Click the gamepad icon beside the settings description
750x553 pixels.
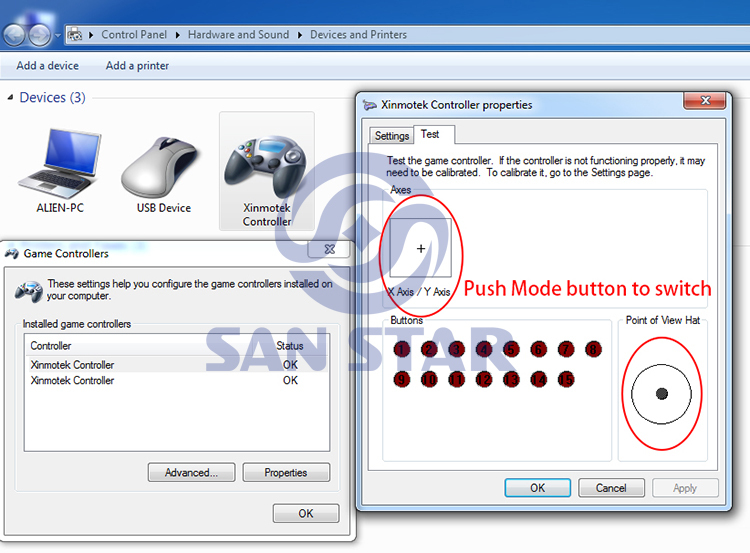click(29, 291)
